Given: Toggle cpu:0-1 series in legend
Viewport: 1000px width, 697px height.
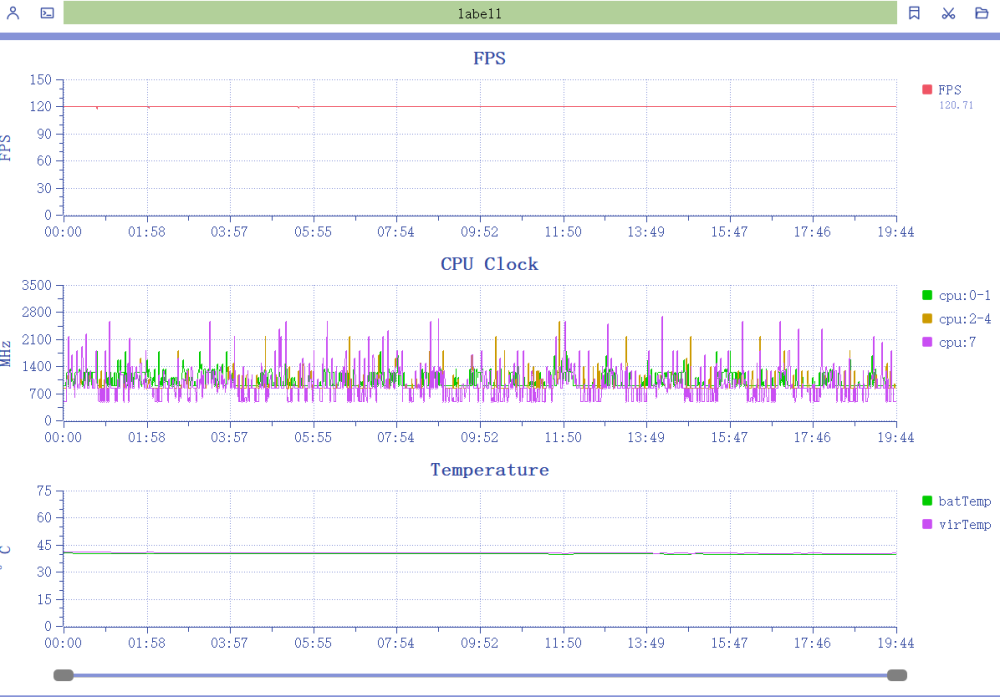Looking at the screenshot, I should point(957,295).
